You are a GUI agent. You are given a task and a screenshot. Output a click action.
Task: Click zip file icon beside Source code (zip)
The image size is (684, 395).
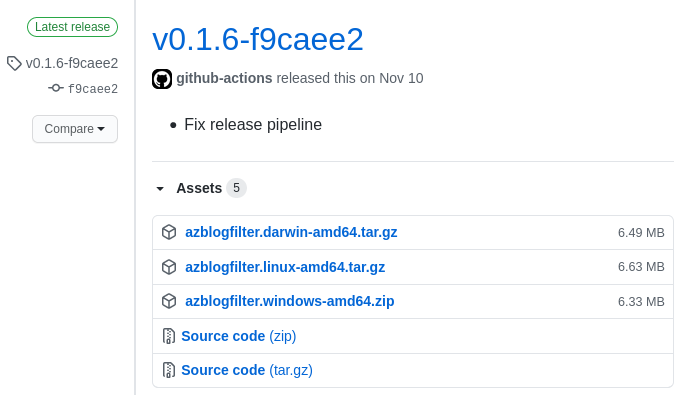click(169, 336)
